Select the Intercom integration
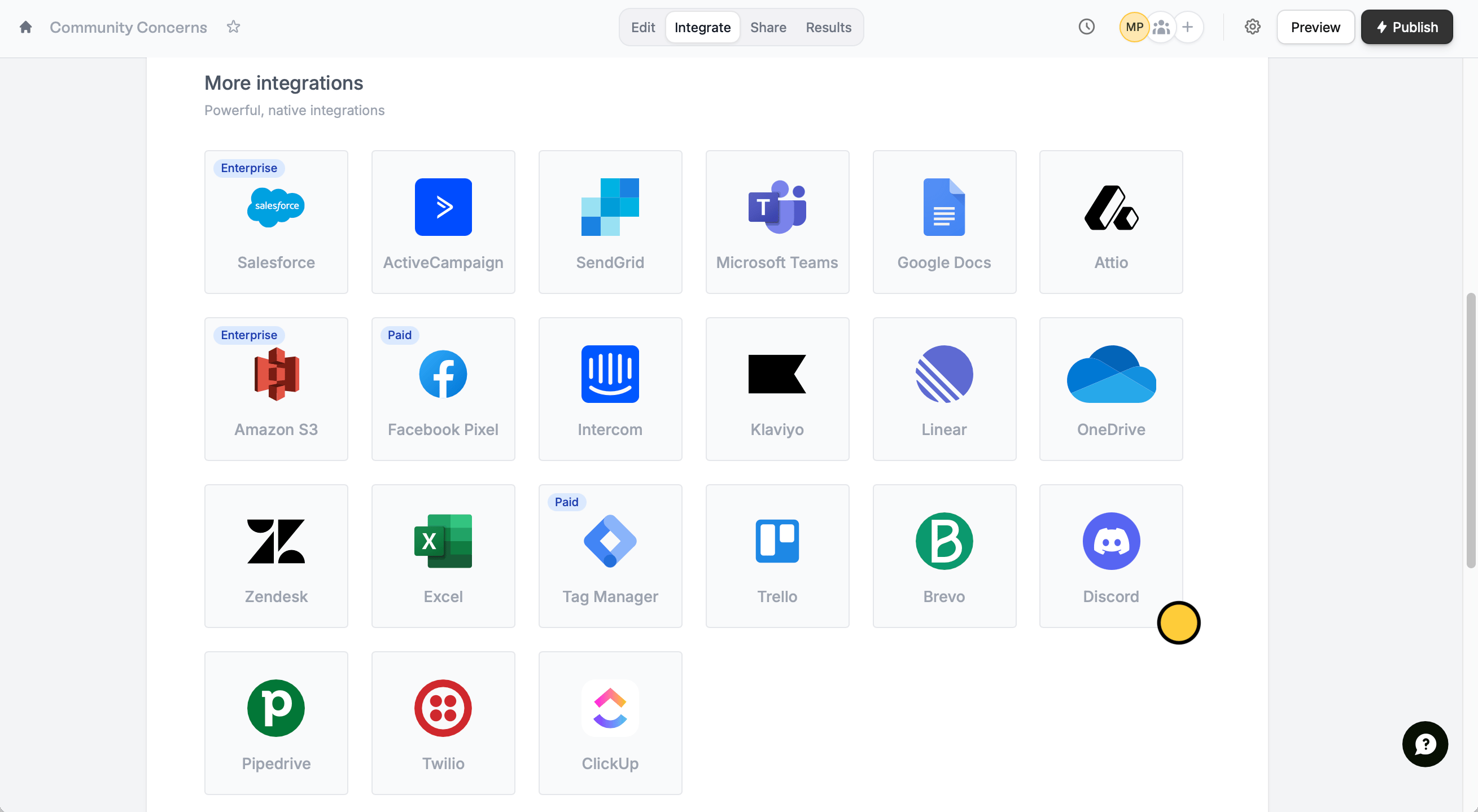 click(x=610, y=389)
